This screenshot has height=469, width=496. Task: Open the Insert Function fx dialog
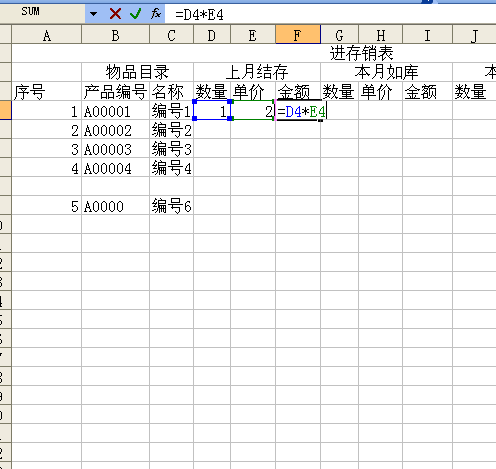point(156,14)
